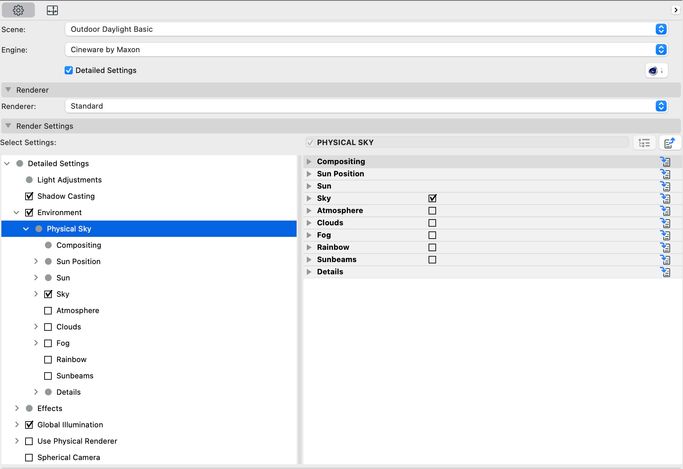
Task: Expand the Effects node in the tree
Action: coord(17,408)
